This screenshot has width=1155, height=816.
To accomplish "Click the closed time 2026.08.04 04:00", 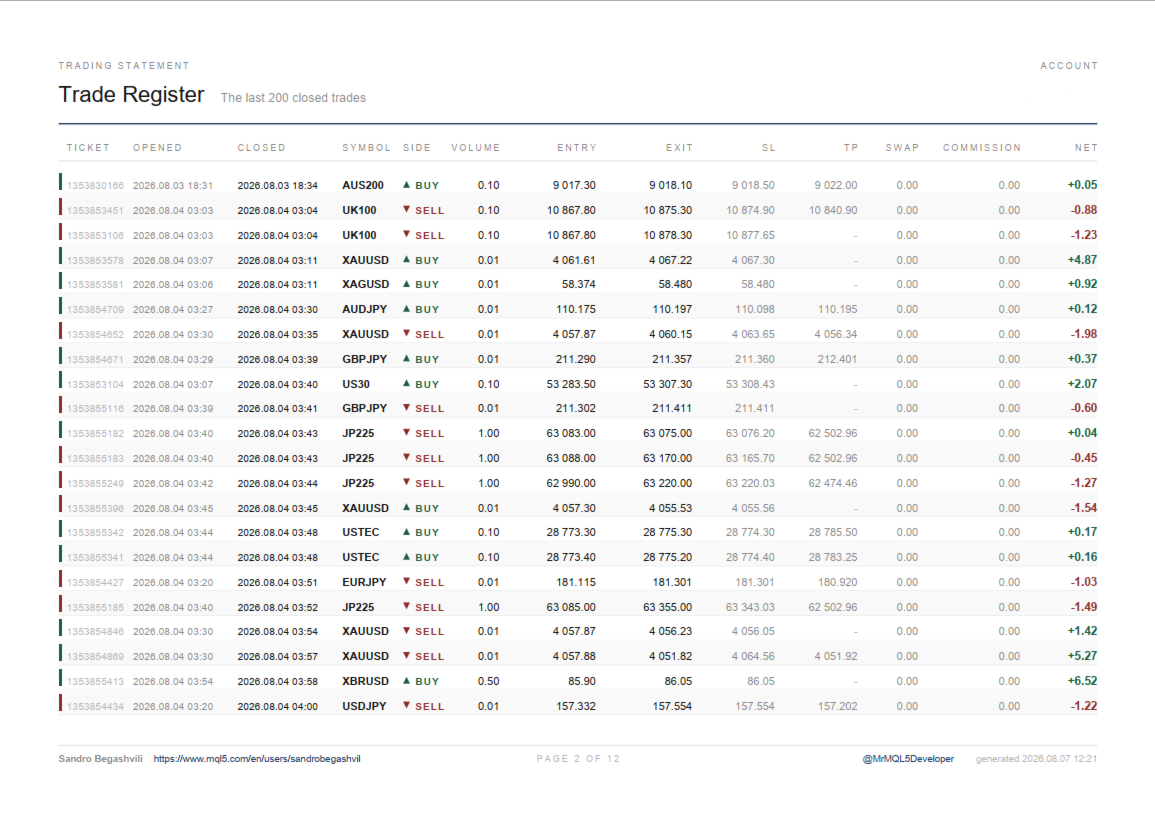I will pos(278,706).
